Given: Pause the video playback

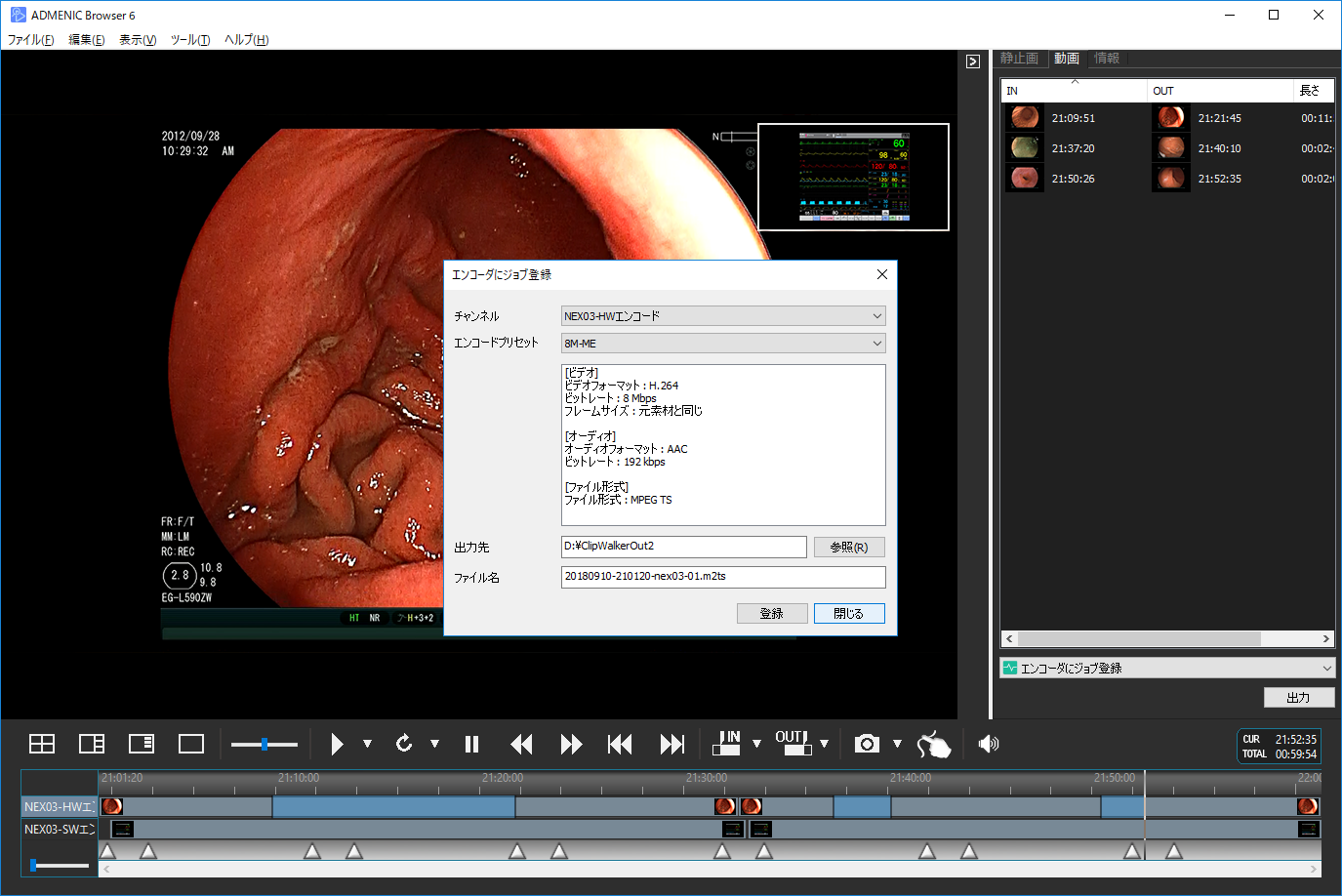Looking at the screenshot, I should [x=471, y=745].
